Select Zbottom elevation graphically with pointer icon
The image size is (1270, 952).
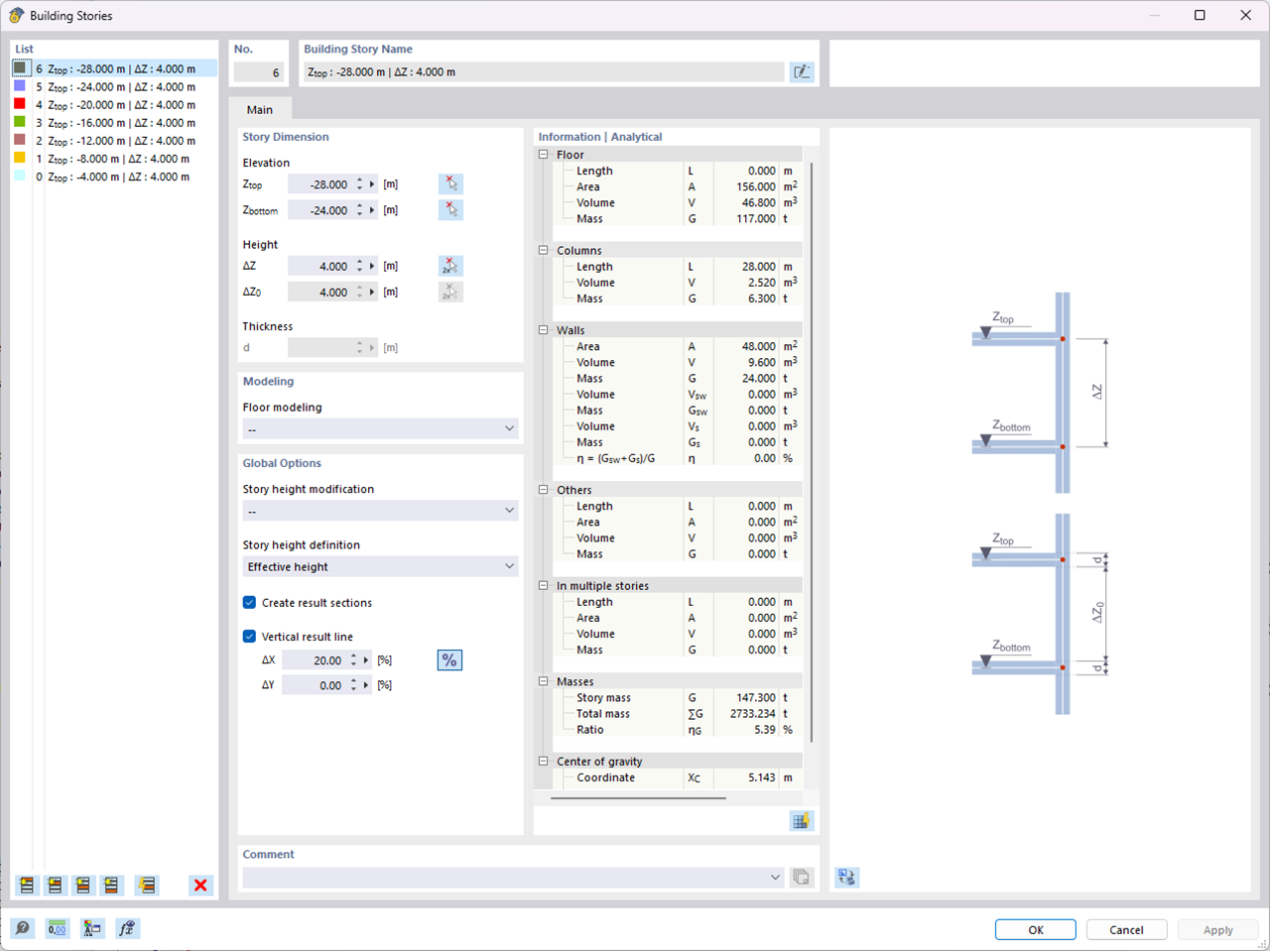point(450,209)
